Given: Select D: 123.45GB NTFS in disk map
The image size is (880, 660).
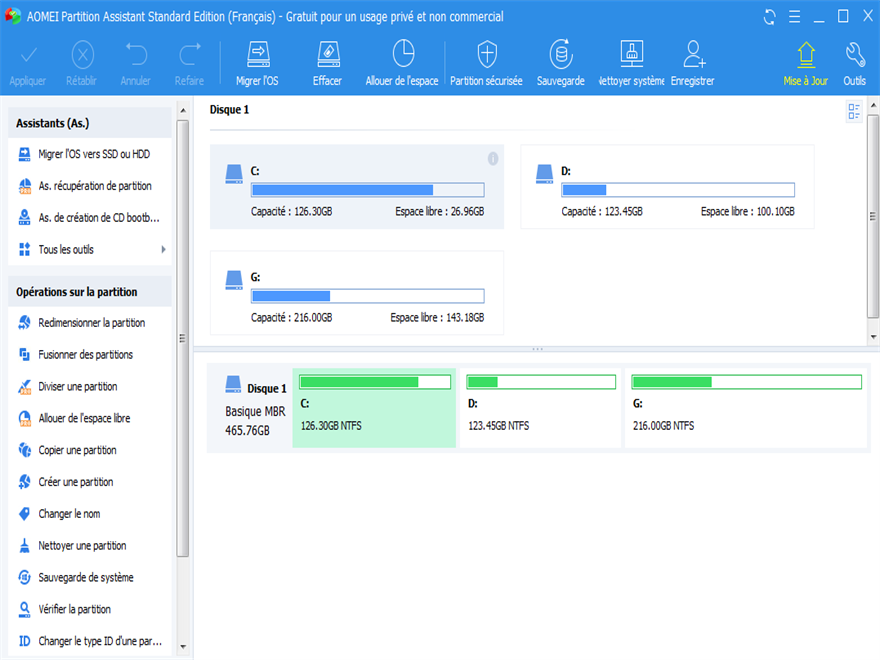Looking at the screenshot, I should pyautogui.click(x=540, y=408).
